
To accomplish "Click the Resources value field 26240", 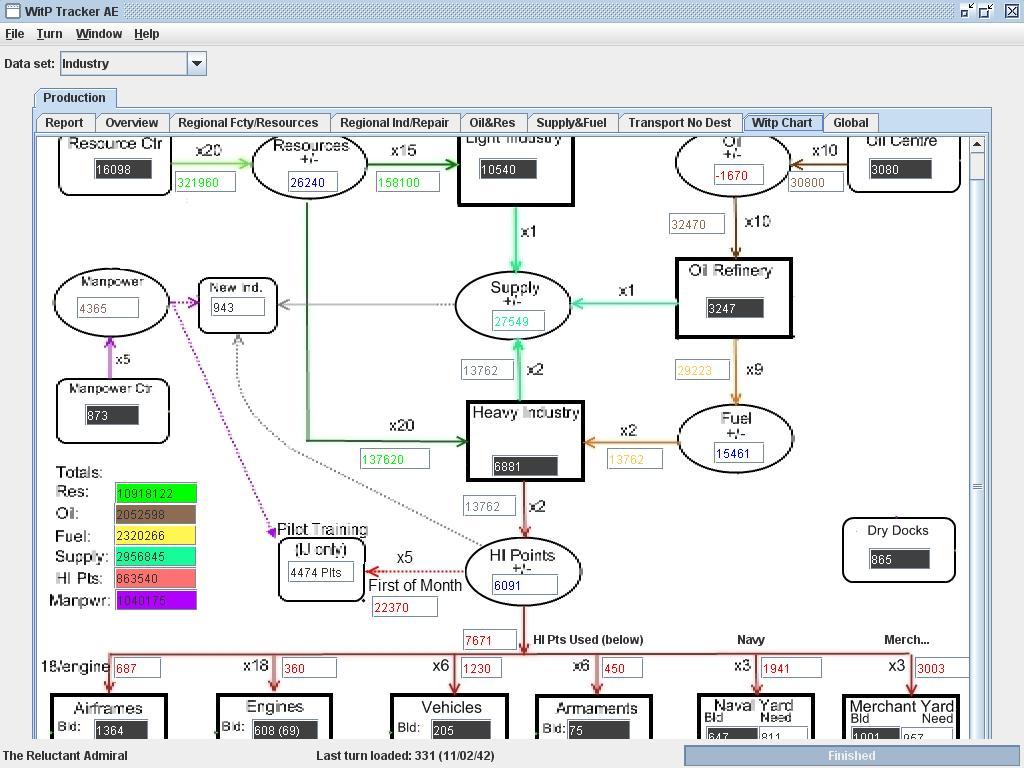I will [312, 182].
